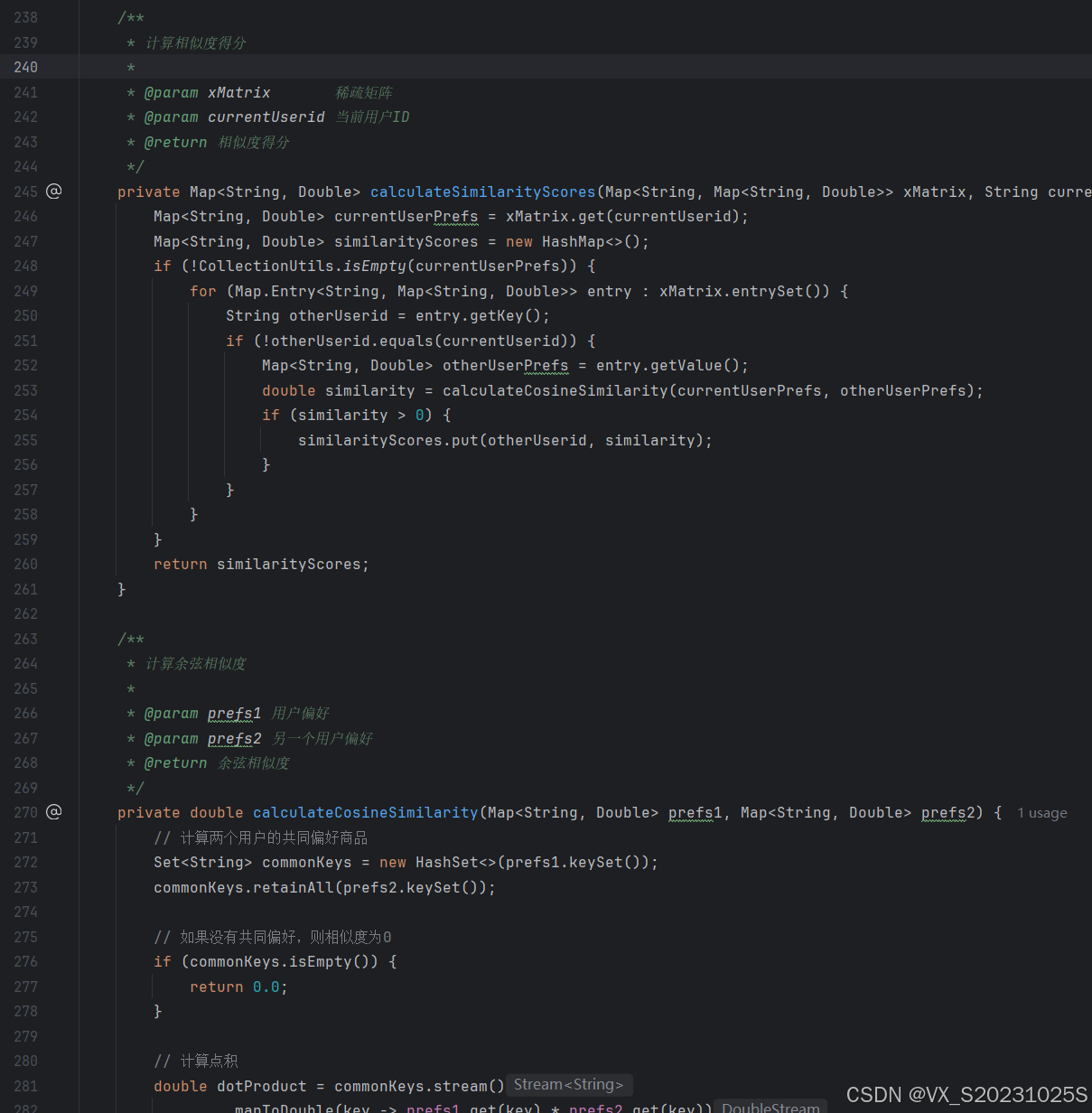
Task: Click the comment '// 计算两个用户的共同偏好商品'
Action: 261,837
